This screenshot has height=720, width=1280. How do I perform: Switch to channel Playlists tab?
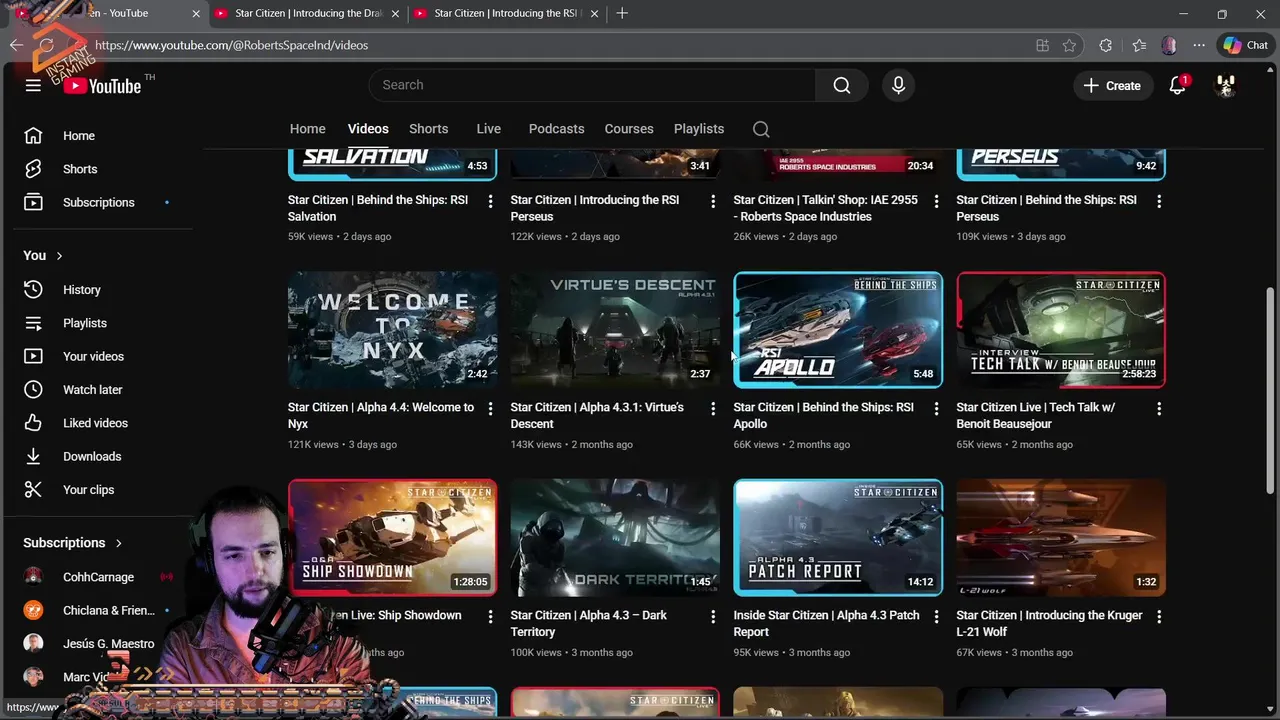pyautogui.click(x=699, y=129)
